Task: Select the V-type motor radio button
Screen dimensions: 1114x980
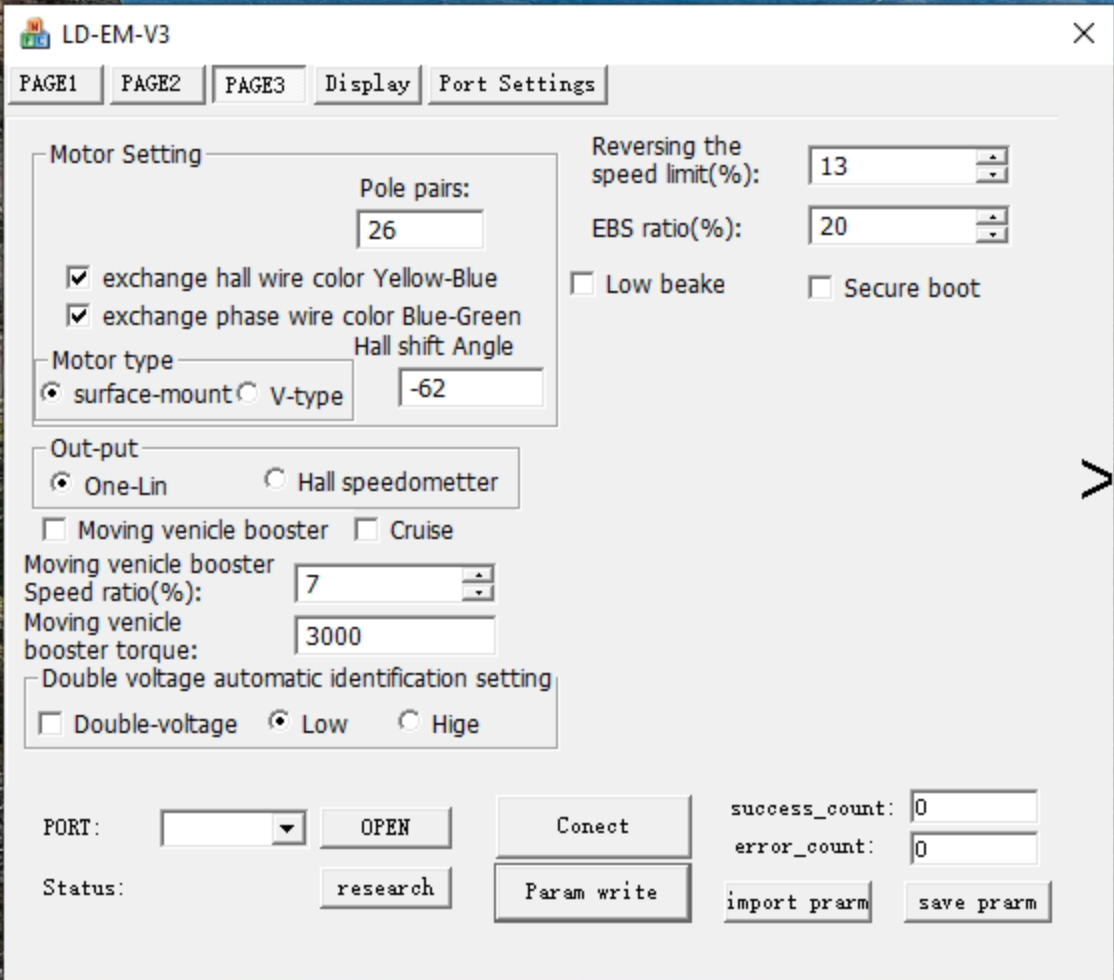Action: [x=248, y=395]
